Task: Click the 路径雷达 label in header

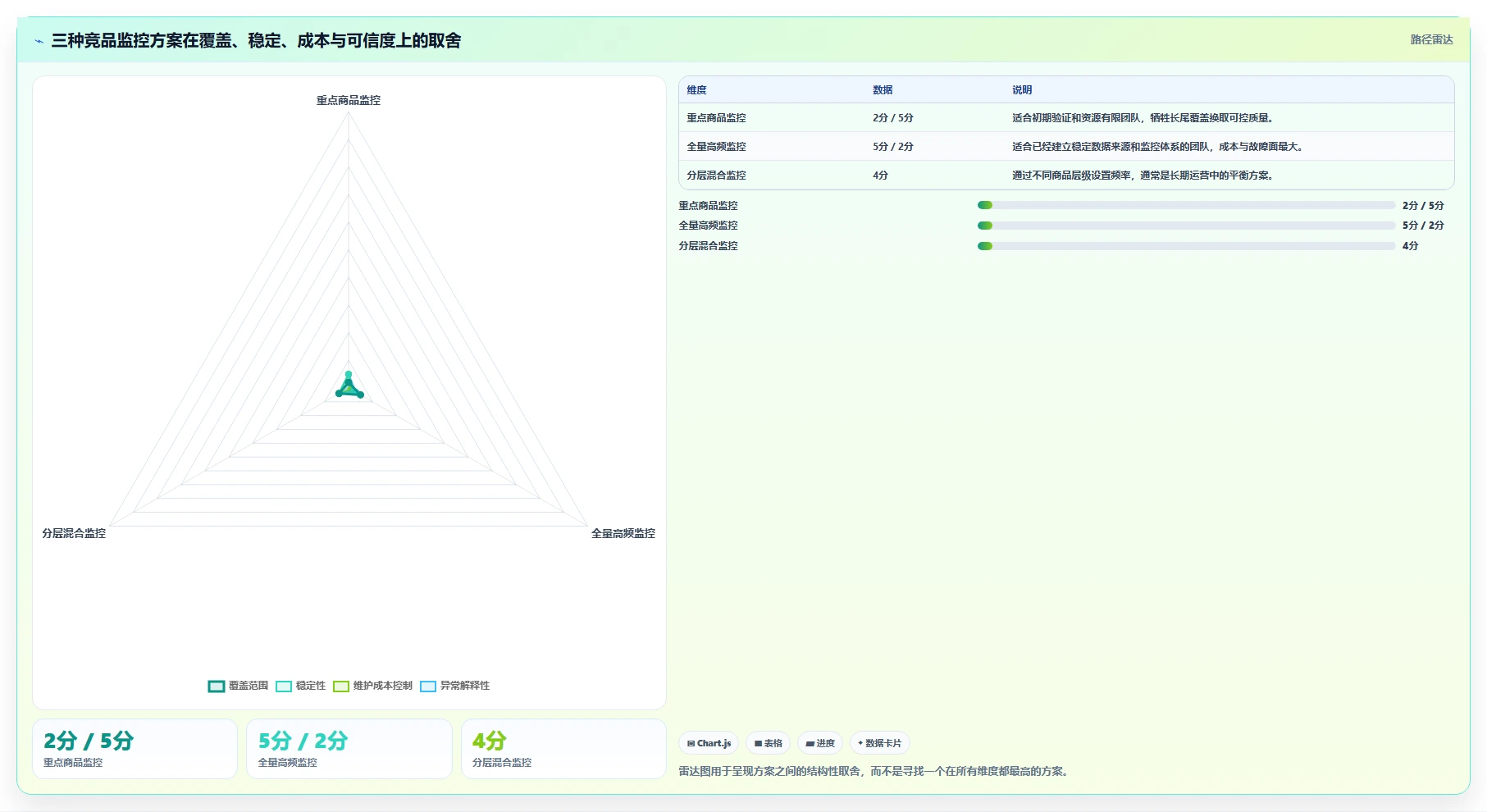Action: 1431,39
